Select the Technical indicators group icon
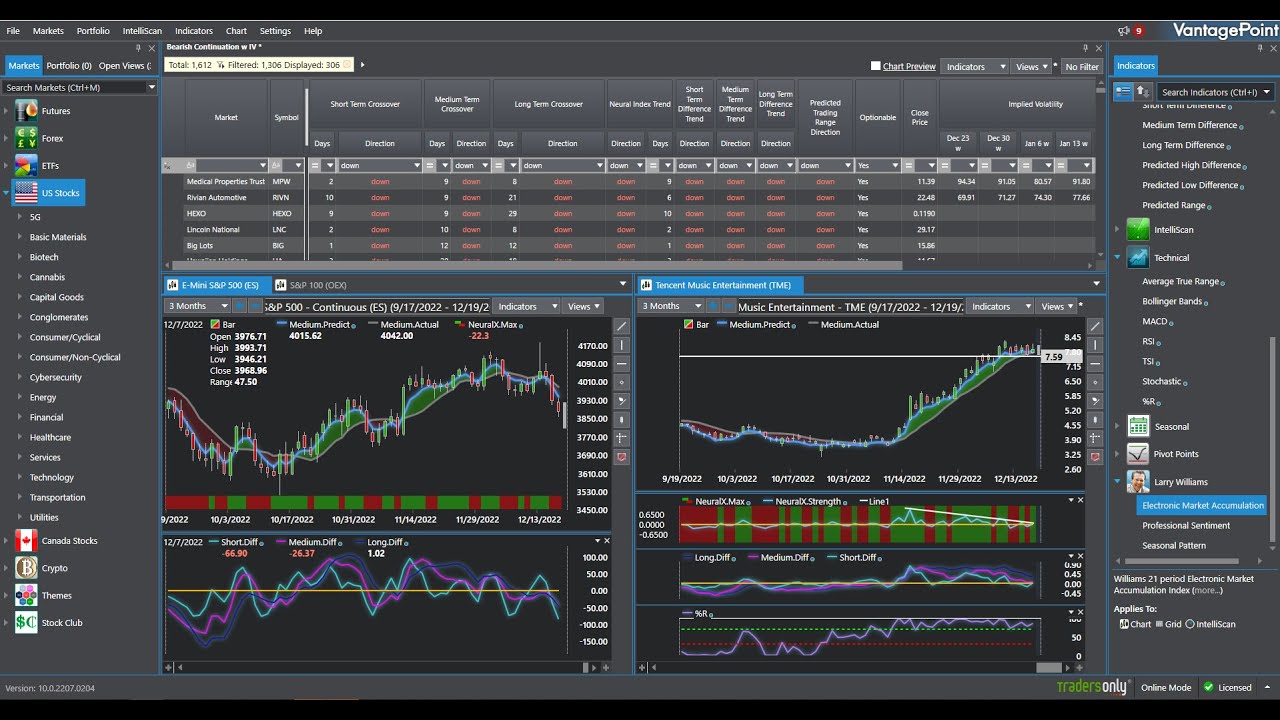This screenshot has width=1280, height=720. 1137,257
